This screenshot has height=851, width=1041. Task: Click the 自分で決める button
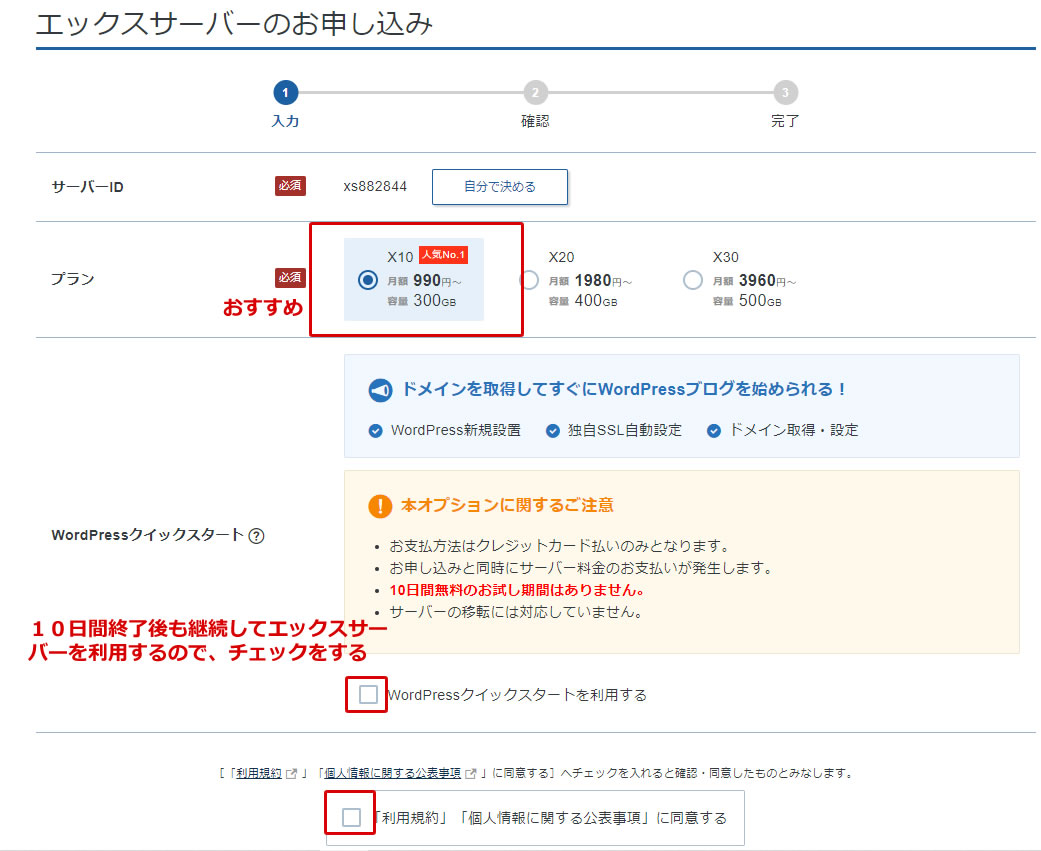[500, 187]
